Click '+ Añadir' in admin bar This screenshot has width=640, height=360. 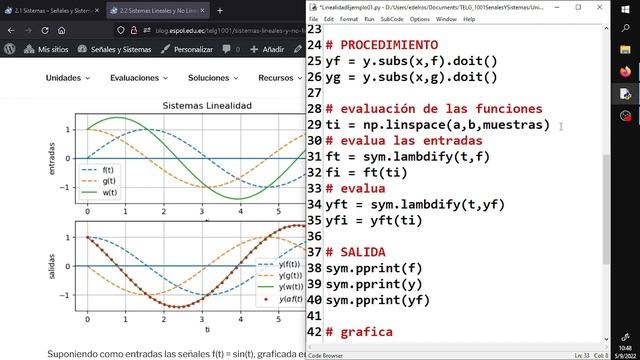[267, 49]
